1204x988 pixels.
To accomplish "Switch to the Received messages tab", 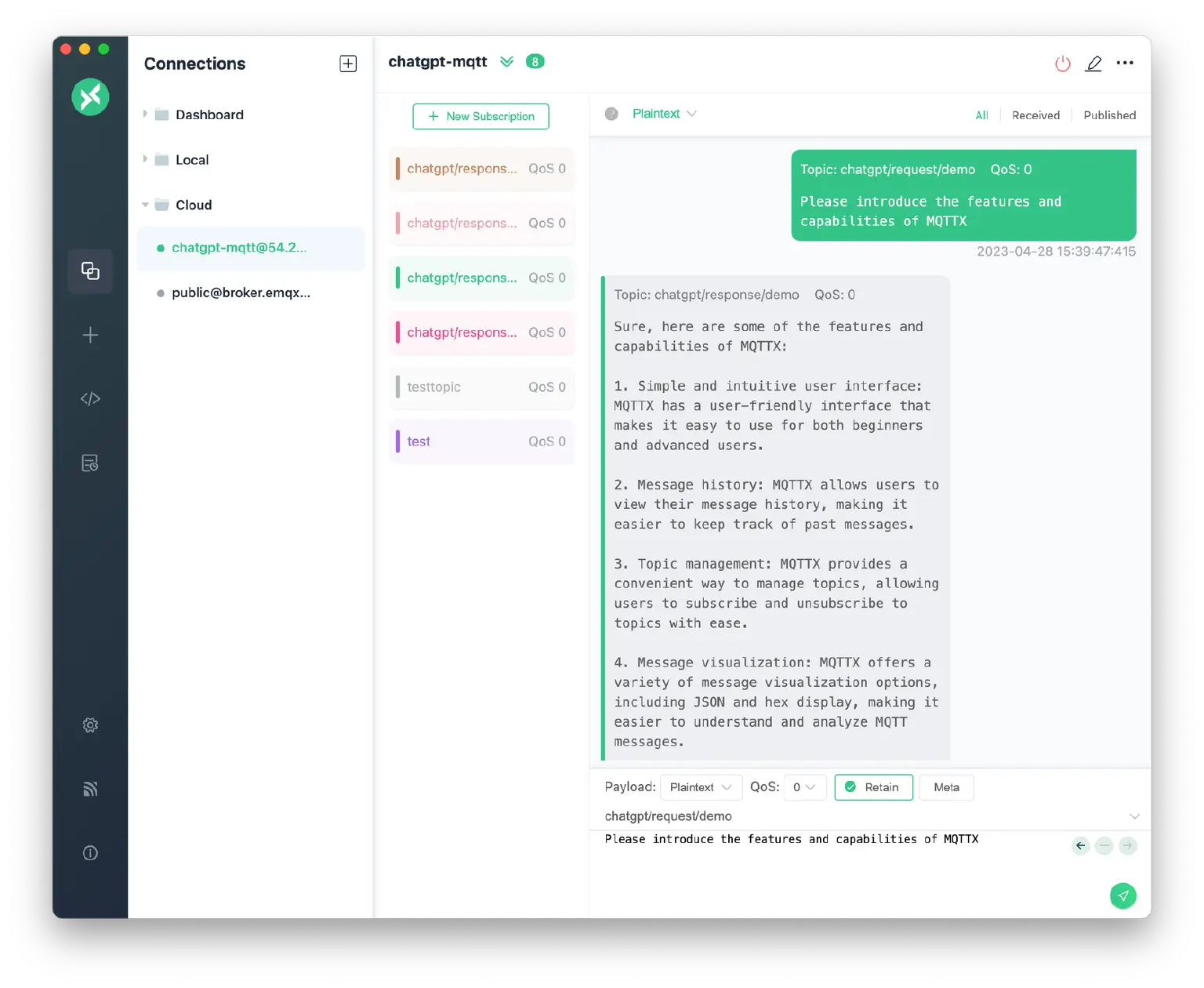I will pos(1035,114).
